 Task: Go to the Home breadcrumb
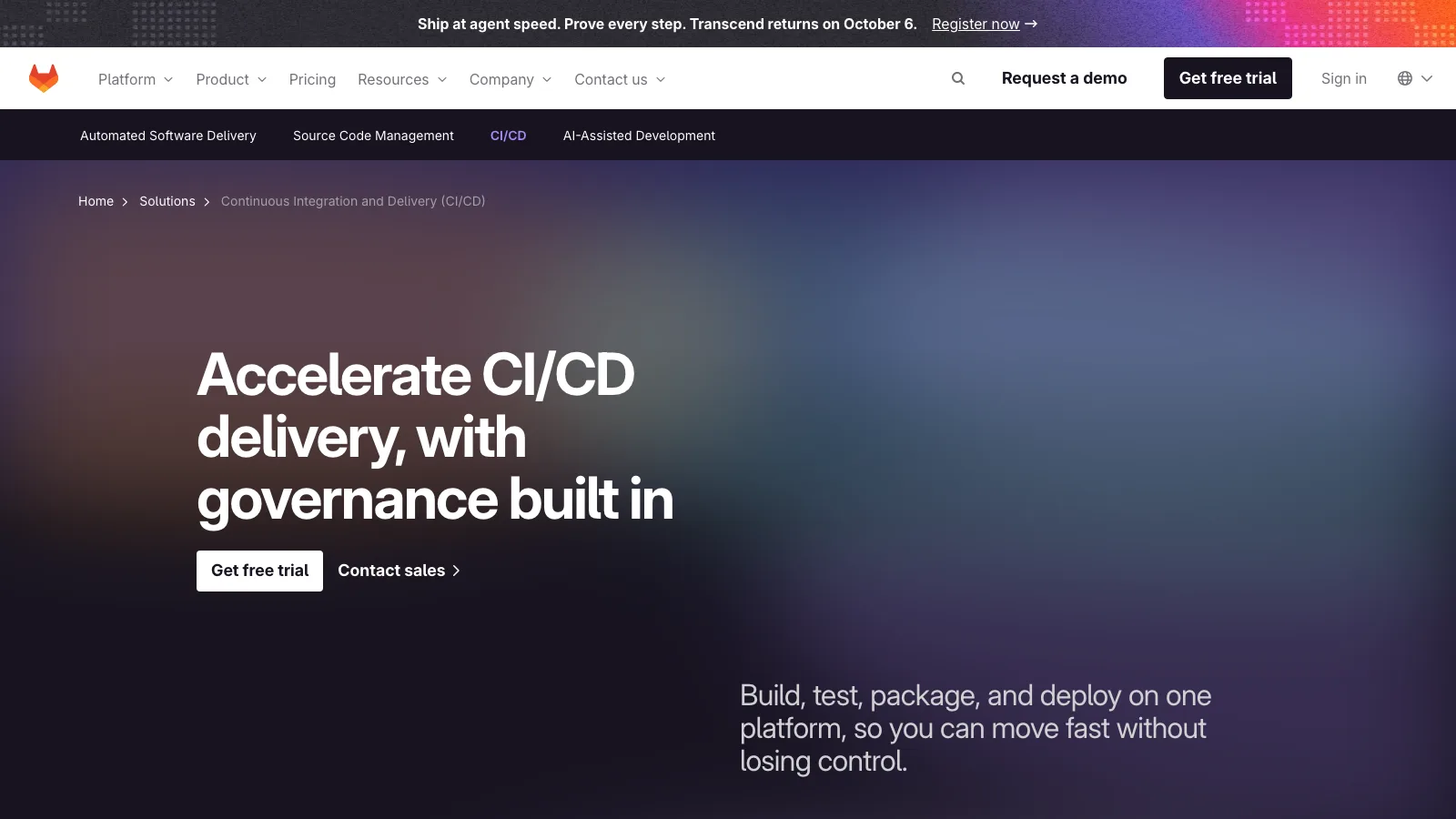coord(96,201)
